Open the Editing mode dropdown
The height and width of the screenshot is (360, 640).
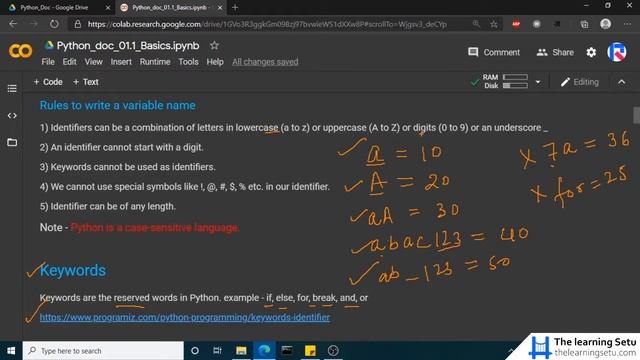pyautogui.click(x=580, y=82)
